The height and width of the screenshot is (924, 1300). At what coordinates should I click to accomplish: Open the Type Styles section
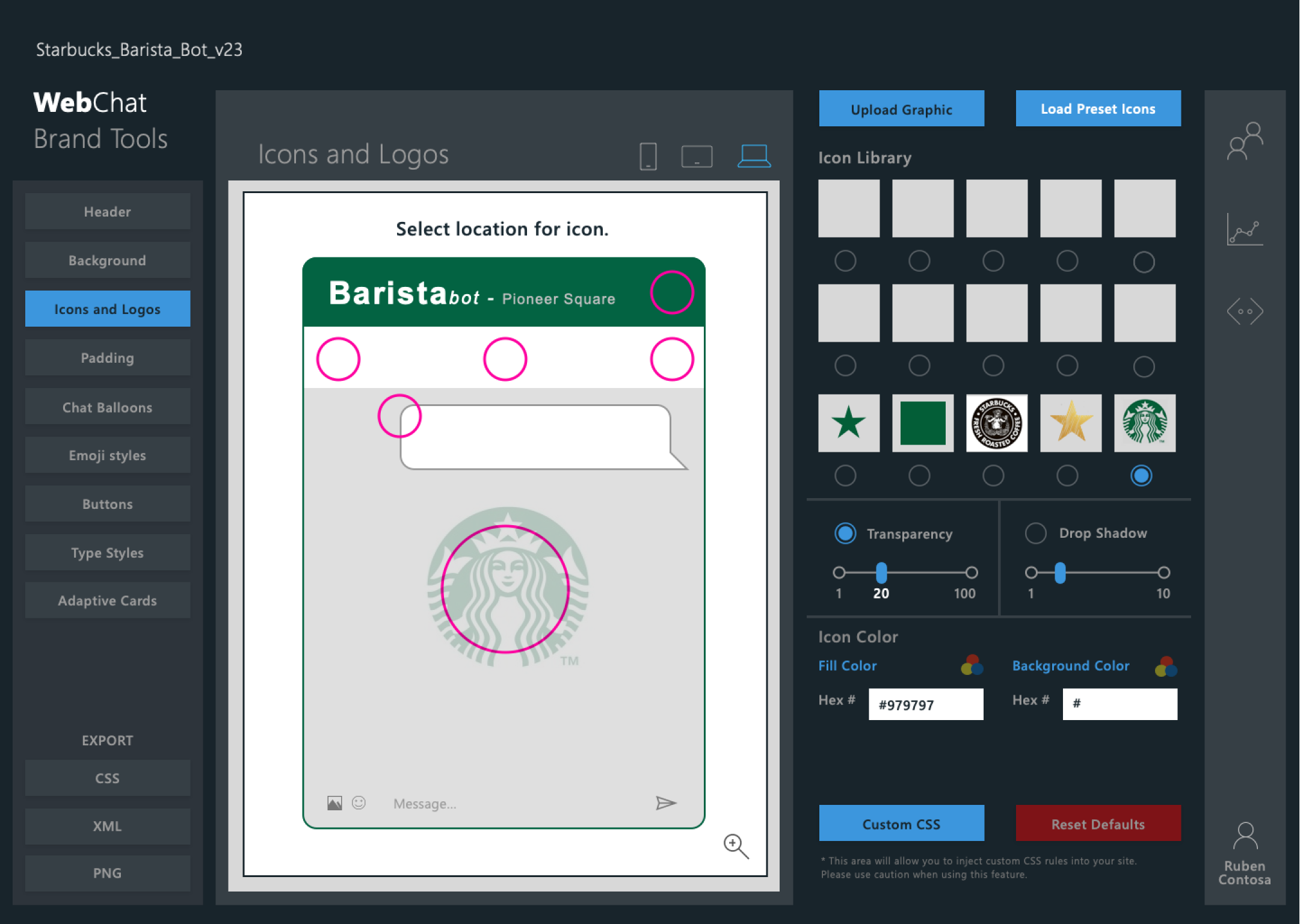pyautogui.click(x=108, y=553)
